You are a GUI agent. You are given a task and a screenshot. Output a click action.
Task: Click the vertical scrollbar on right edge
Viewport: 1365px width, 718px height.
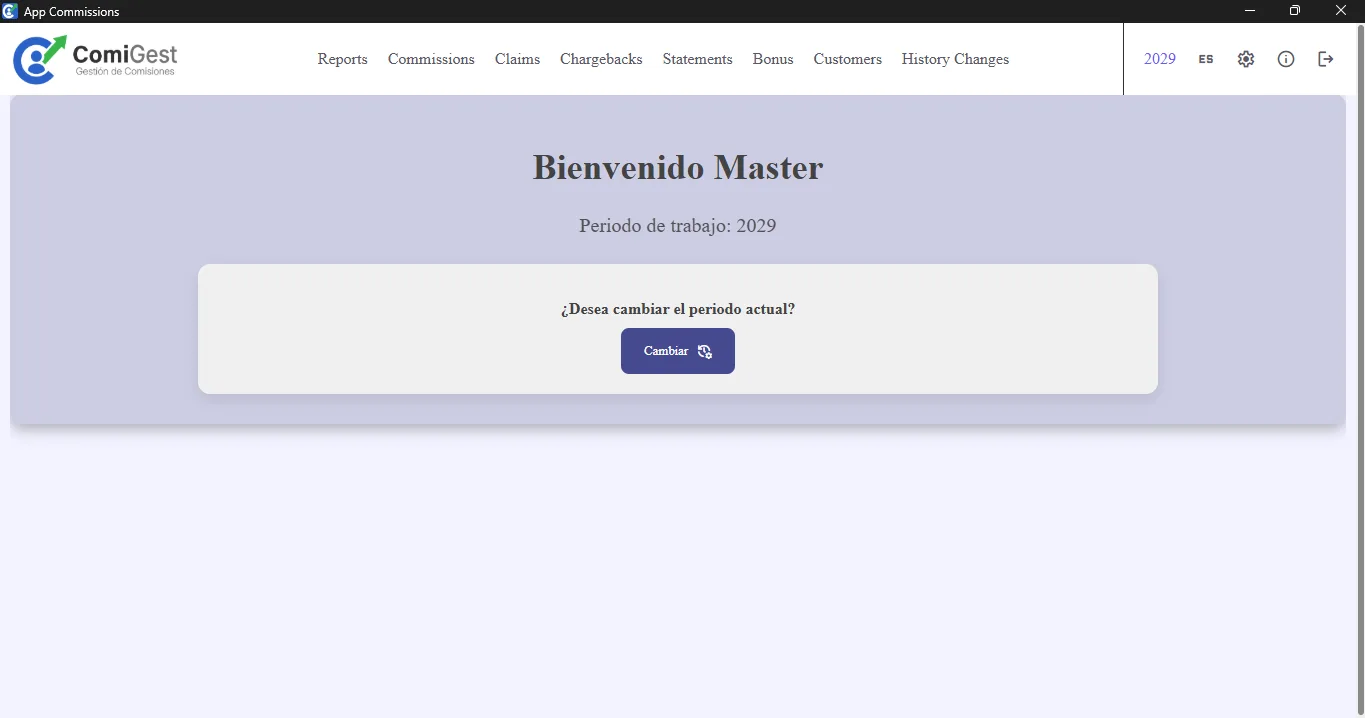point(1359,370)
